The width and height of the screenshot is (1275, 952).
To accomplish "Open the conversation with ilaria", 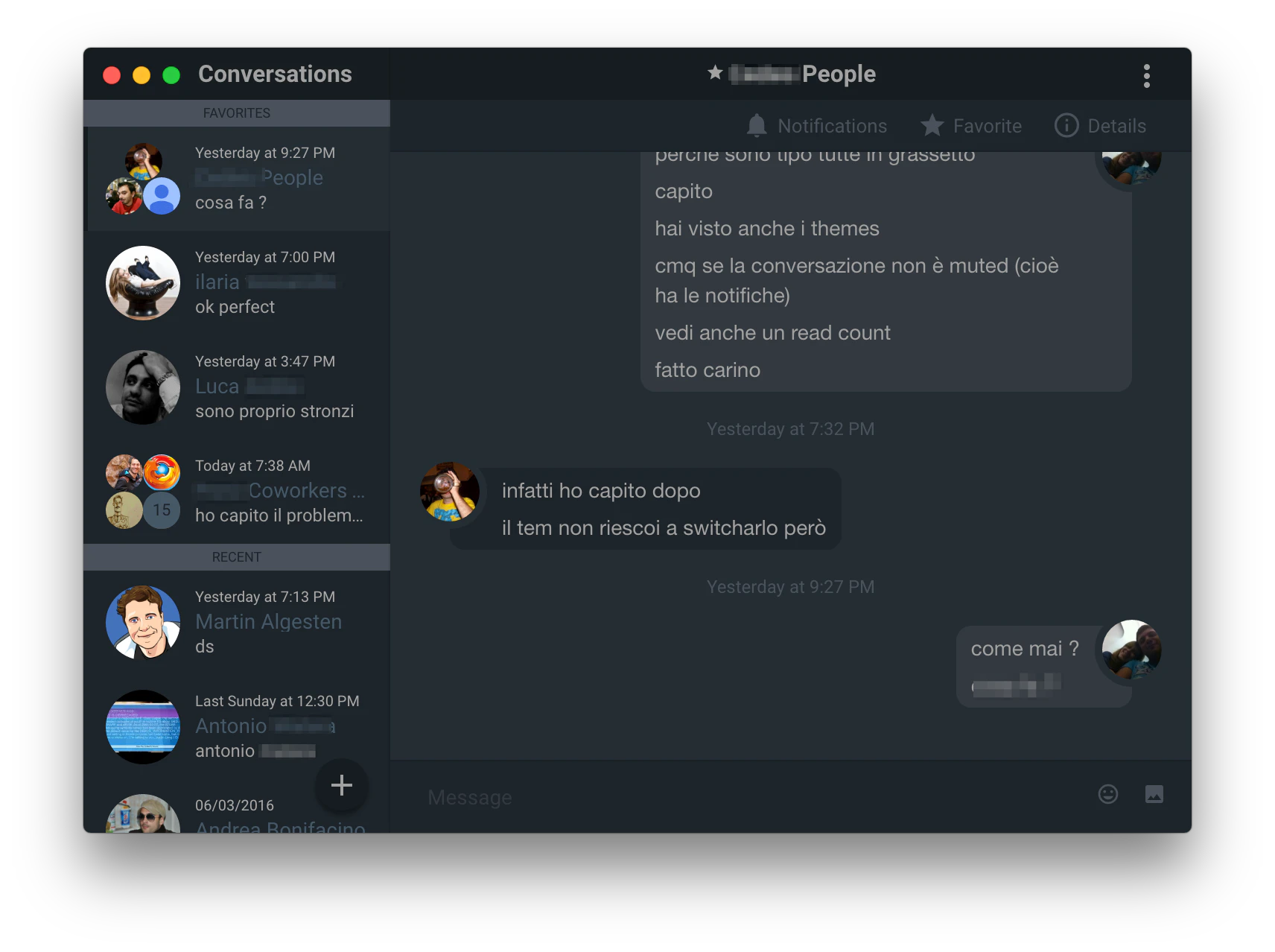I will pyautogui.click(x=237, y=283).
